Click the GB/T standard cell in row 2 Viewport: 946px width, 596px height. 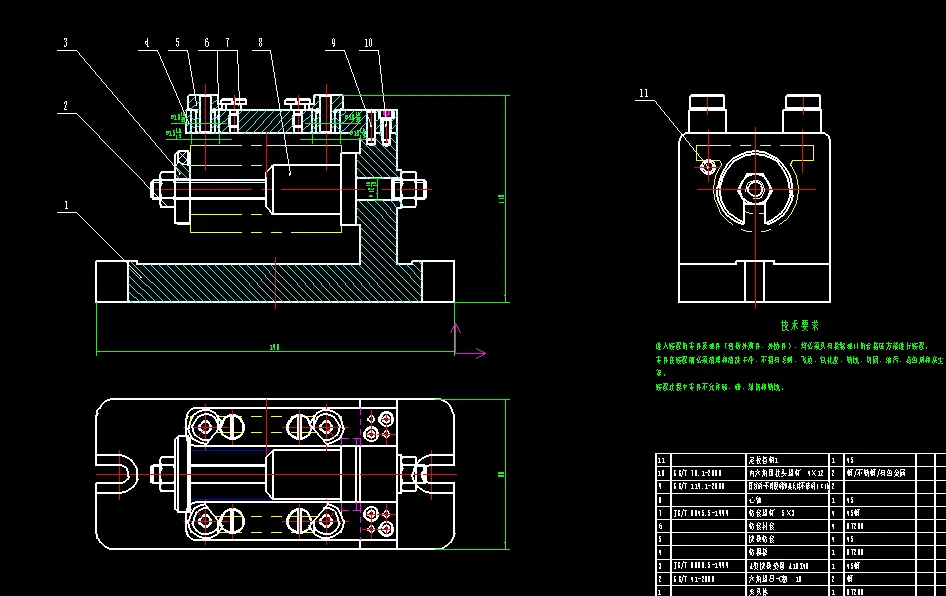click(x=709, y=579)
